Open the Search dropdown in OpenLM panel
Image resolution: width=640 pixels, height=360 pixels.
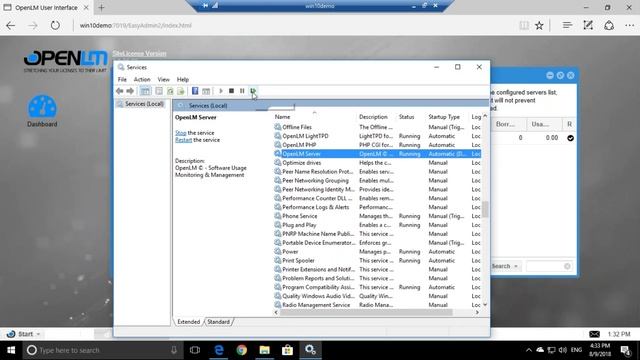coord(504,266)
